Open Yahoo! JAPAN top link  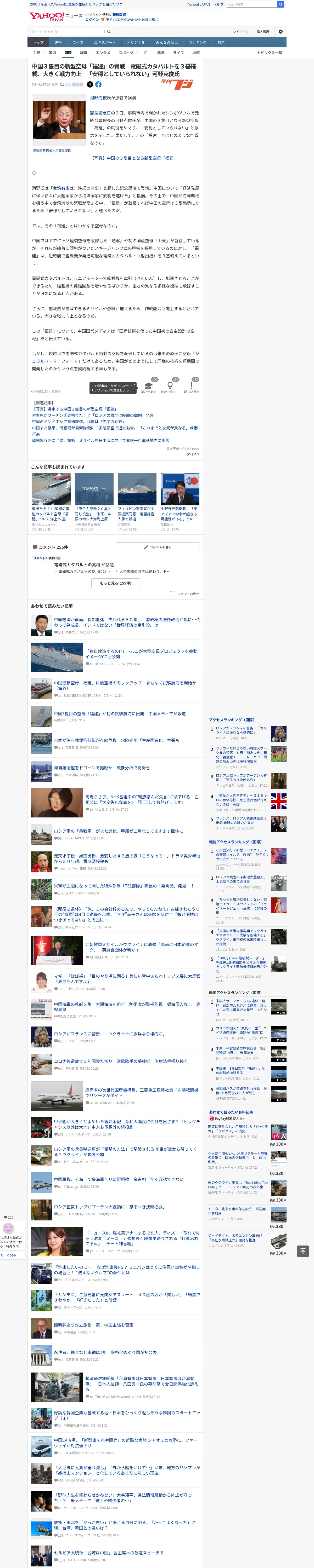[199, 4]
